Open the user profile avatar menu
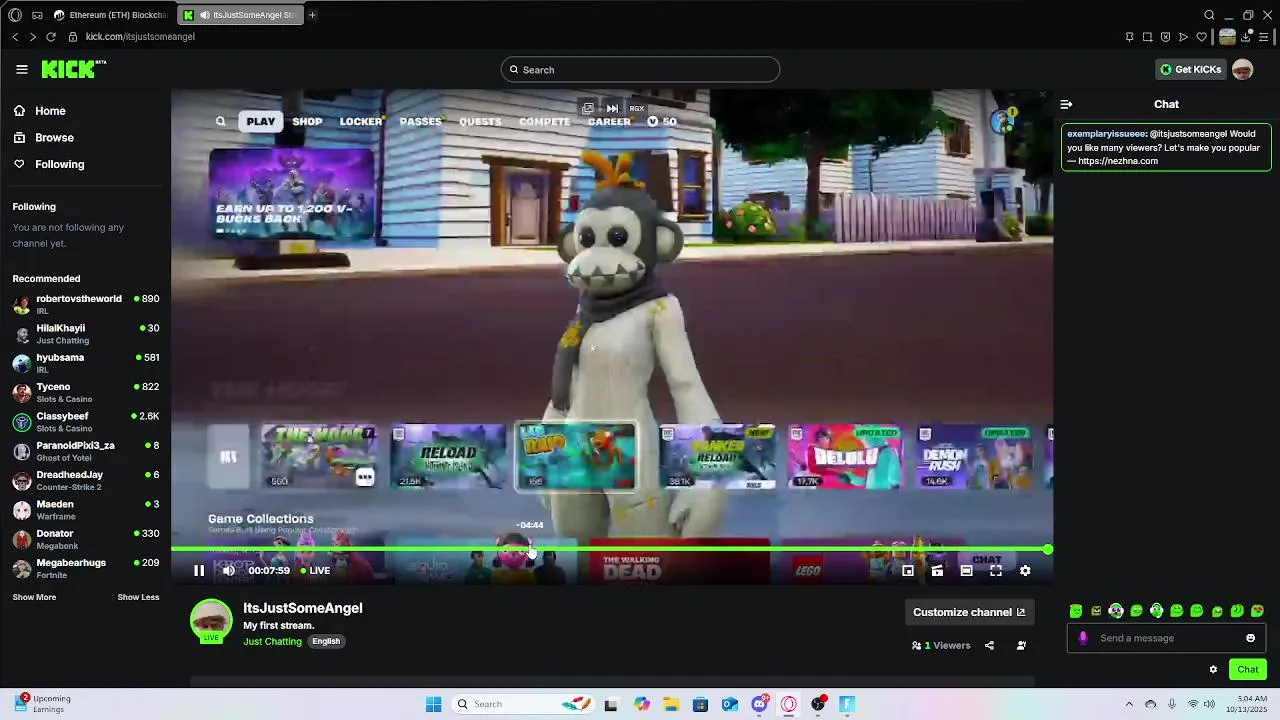 click(x=1242, y=69)
